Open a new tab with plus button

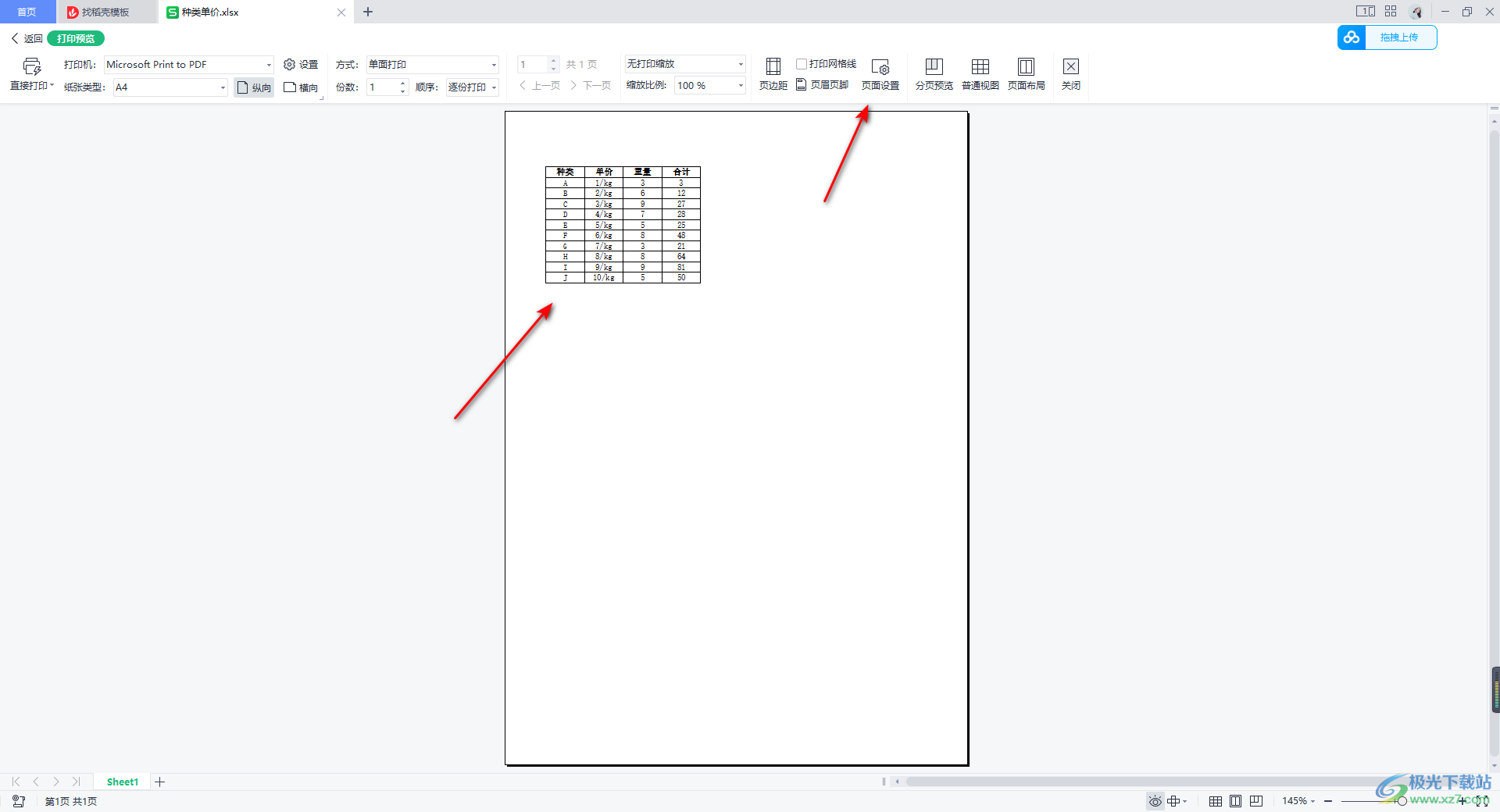coord(368,12)
